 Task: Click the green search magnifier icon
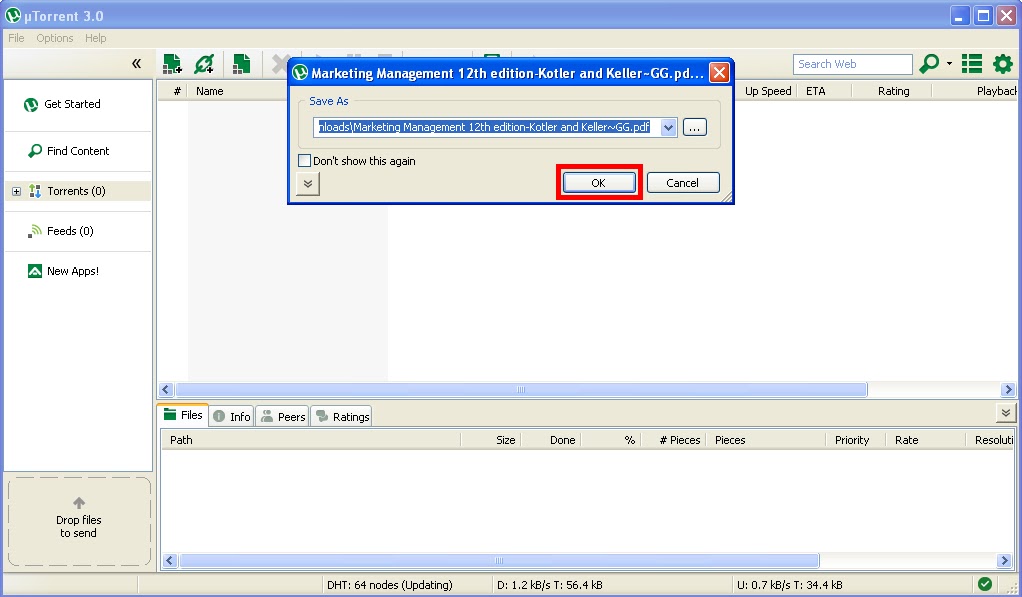point(929,64)
